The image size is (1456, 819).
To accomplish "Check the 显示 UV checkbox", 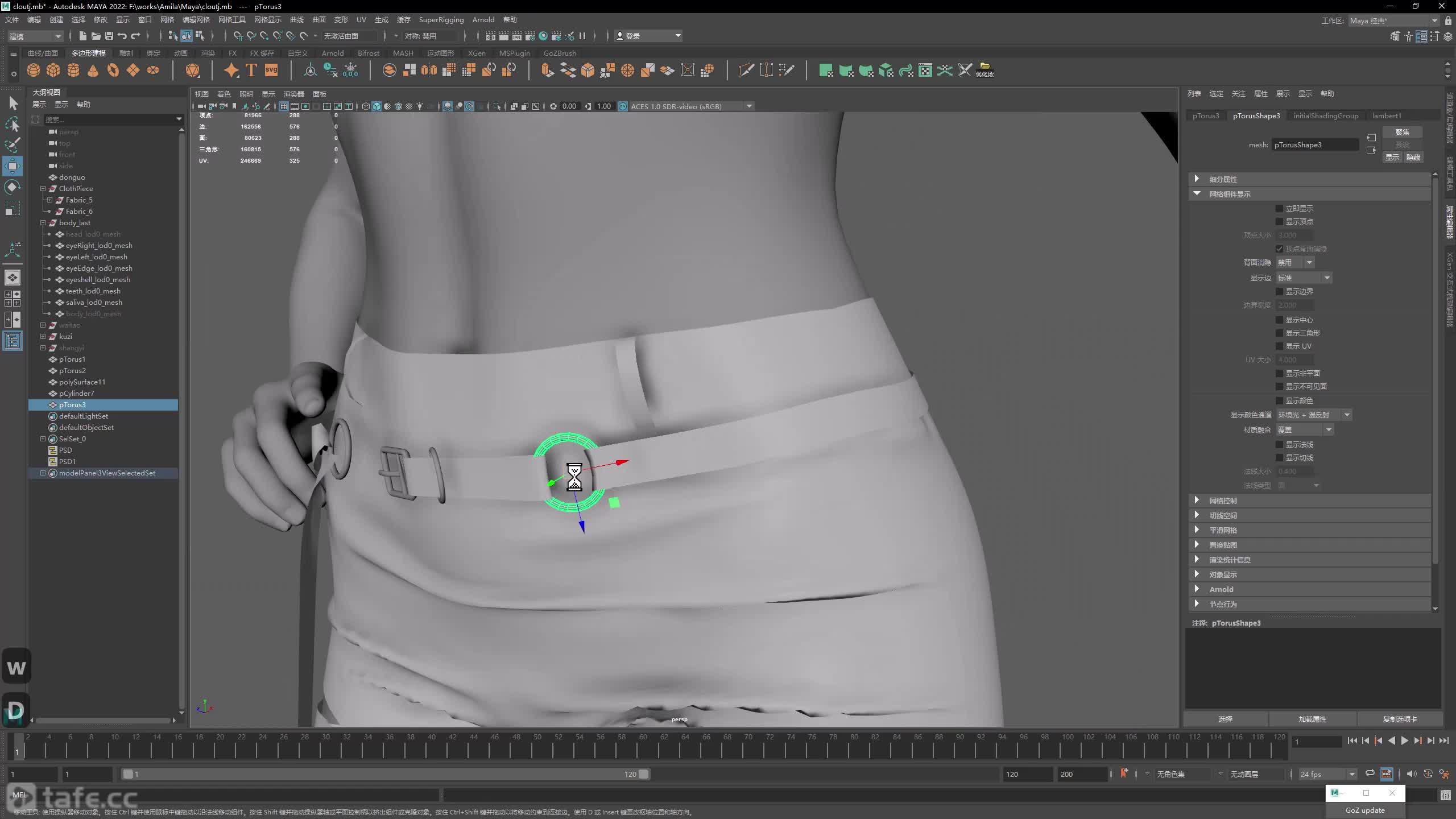I will click(x=1279, y=346).
